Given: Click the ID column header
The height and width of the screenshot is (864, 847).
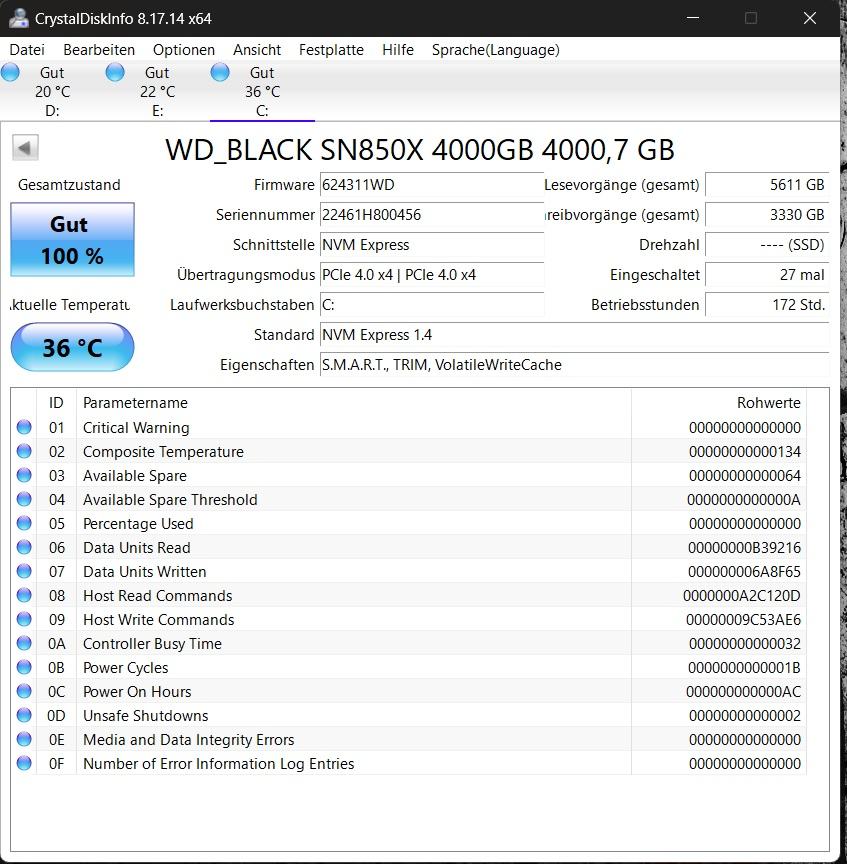Looking at the screenshot, I should click(x=56, y=403).
